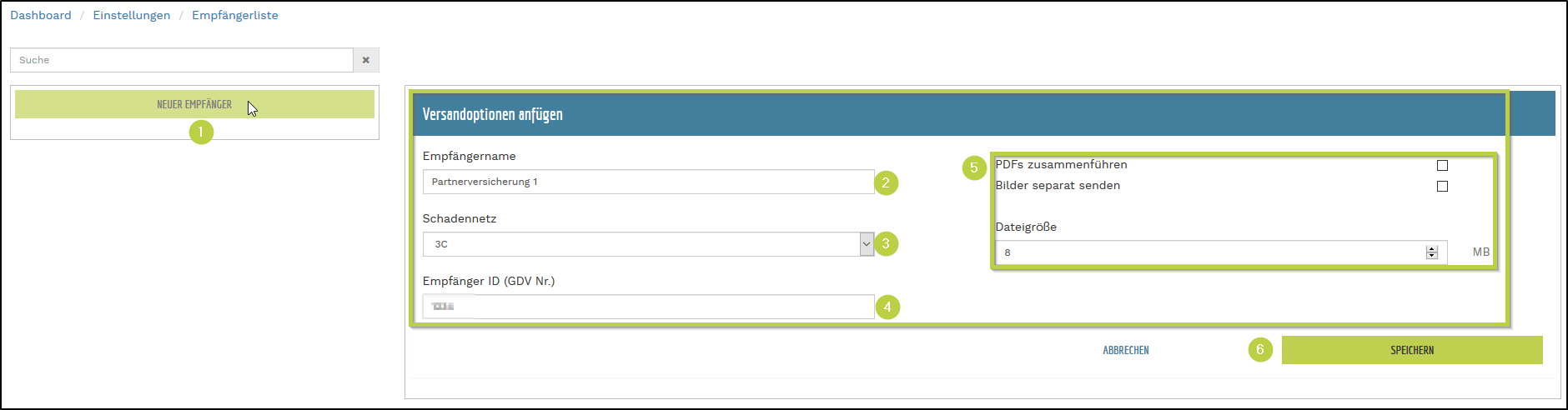
Task: Save with the SPEICHERN button
Action: click(1412, 350)
